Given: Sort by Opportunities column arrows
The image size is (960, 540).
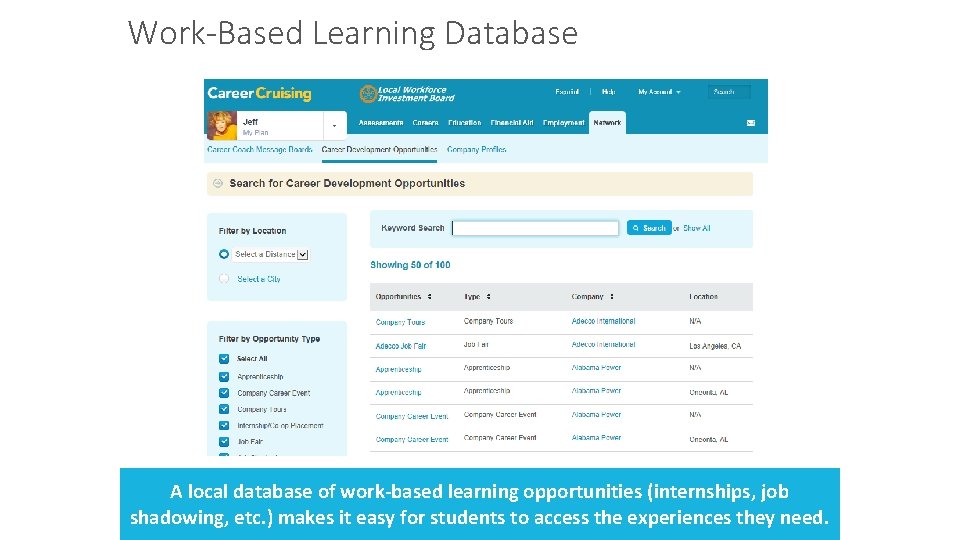Looking at the screenshot, I should coord(430,296).
